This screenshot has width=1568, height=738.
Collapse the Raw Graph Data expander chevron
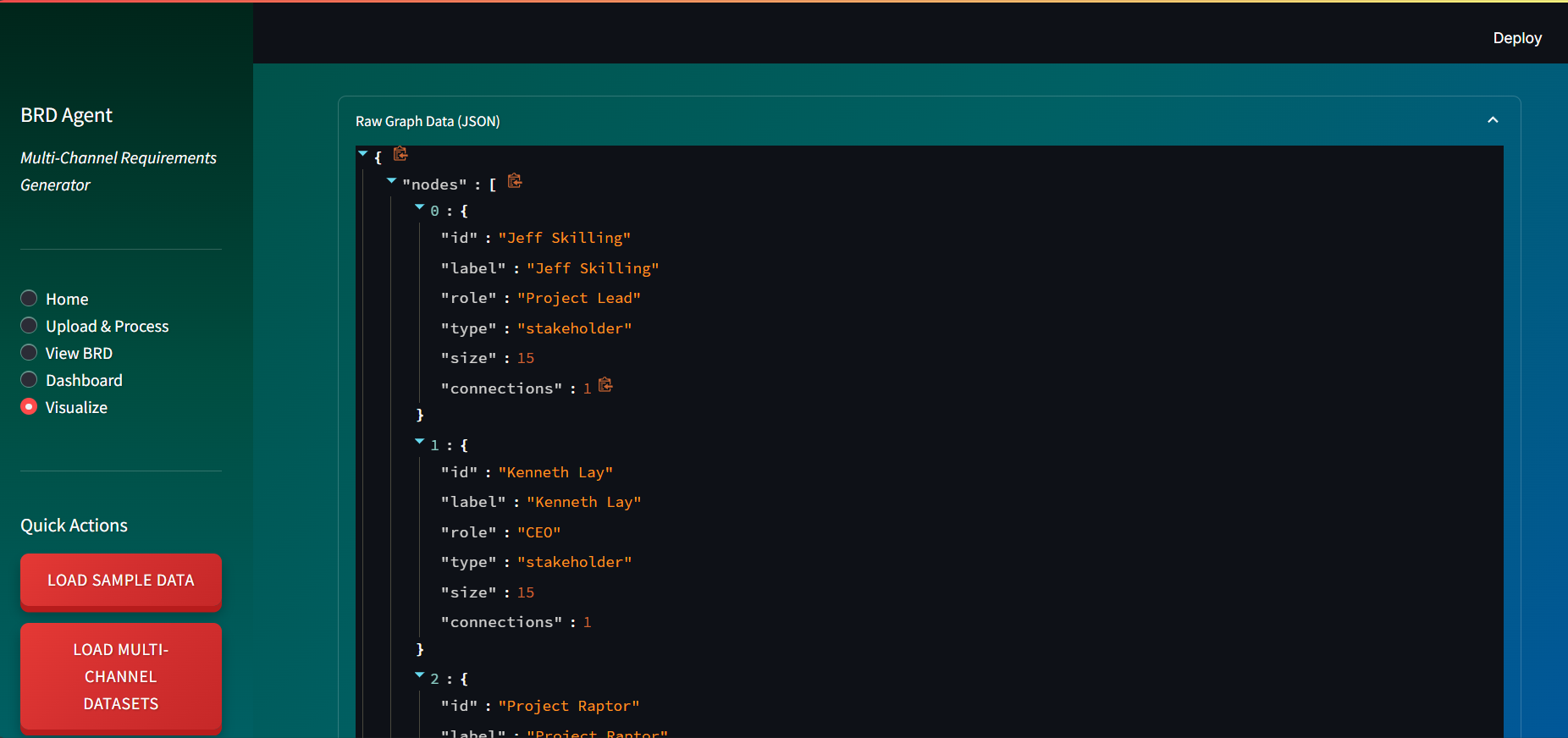(1493, 120)
